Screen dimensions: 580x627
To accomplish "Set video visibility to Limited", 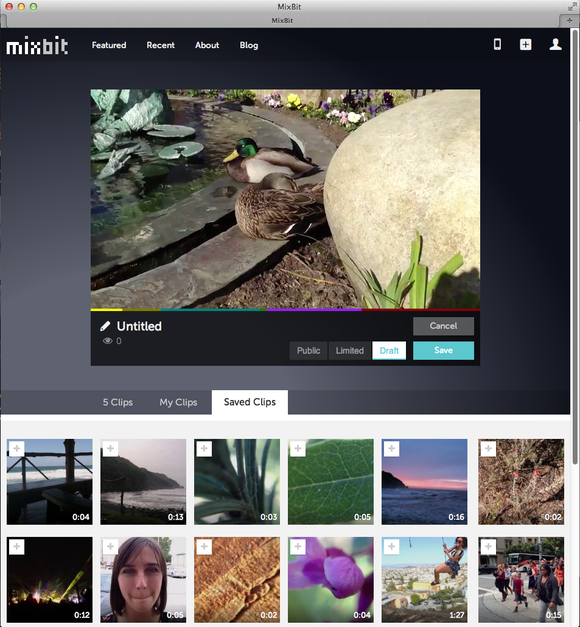I will pyautogui.click(x=350, y=351).
